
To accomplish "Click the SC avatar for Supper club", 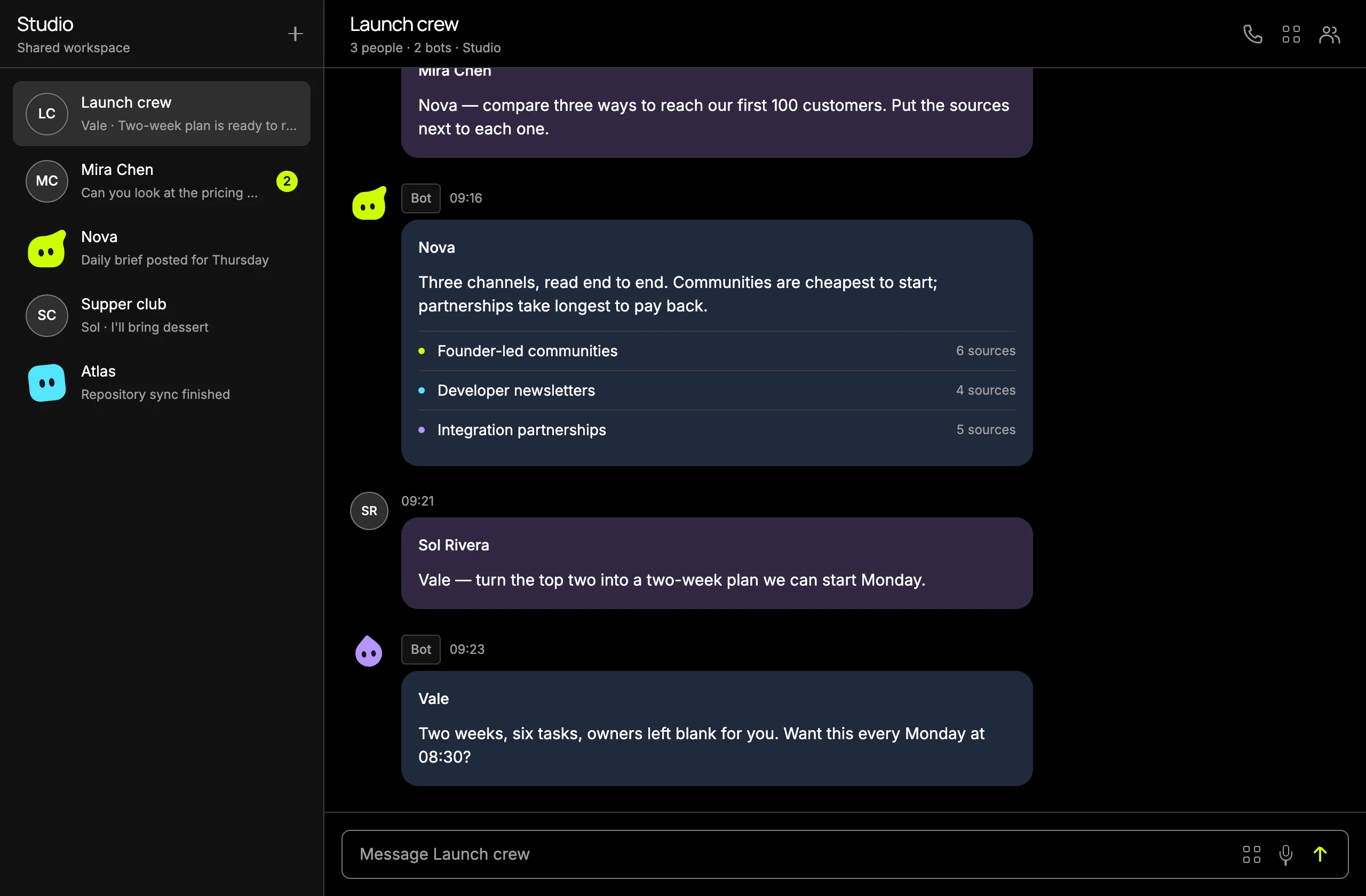I will pos(47,316).
